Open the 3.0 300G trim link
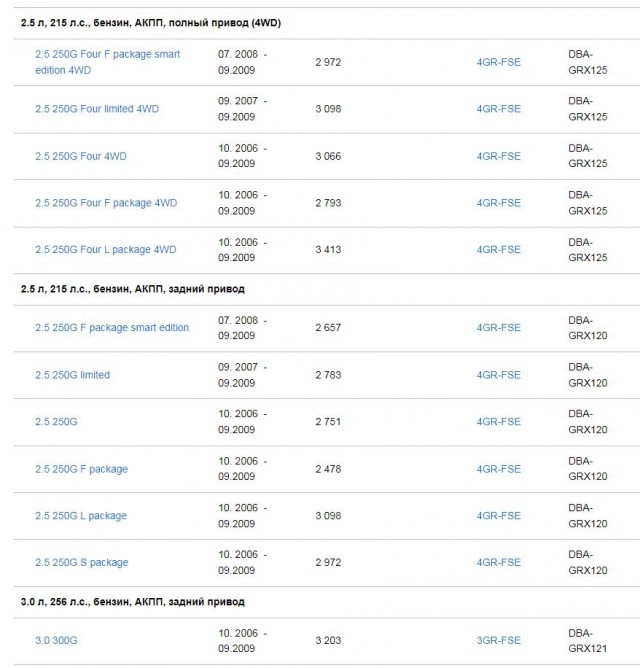This screenshot has height=668, width=640. (x=56, y=640)
